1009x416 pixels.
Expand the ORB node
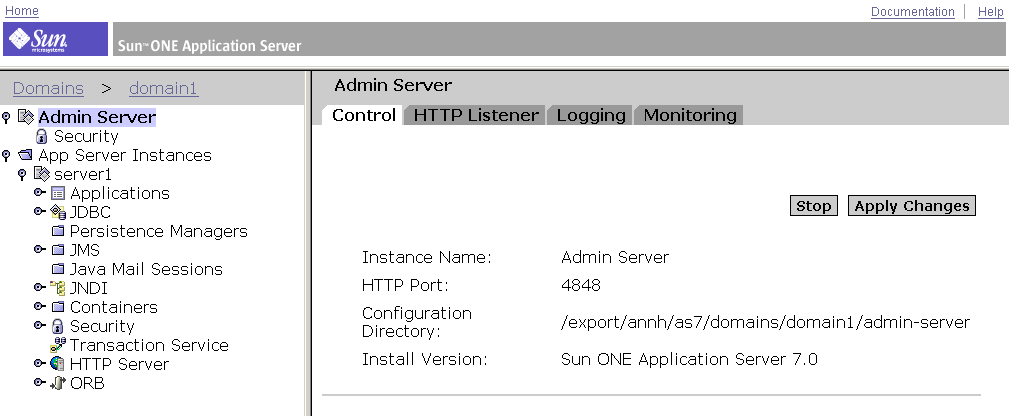point(40,383)
